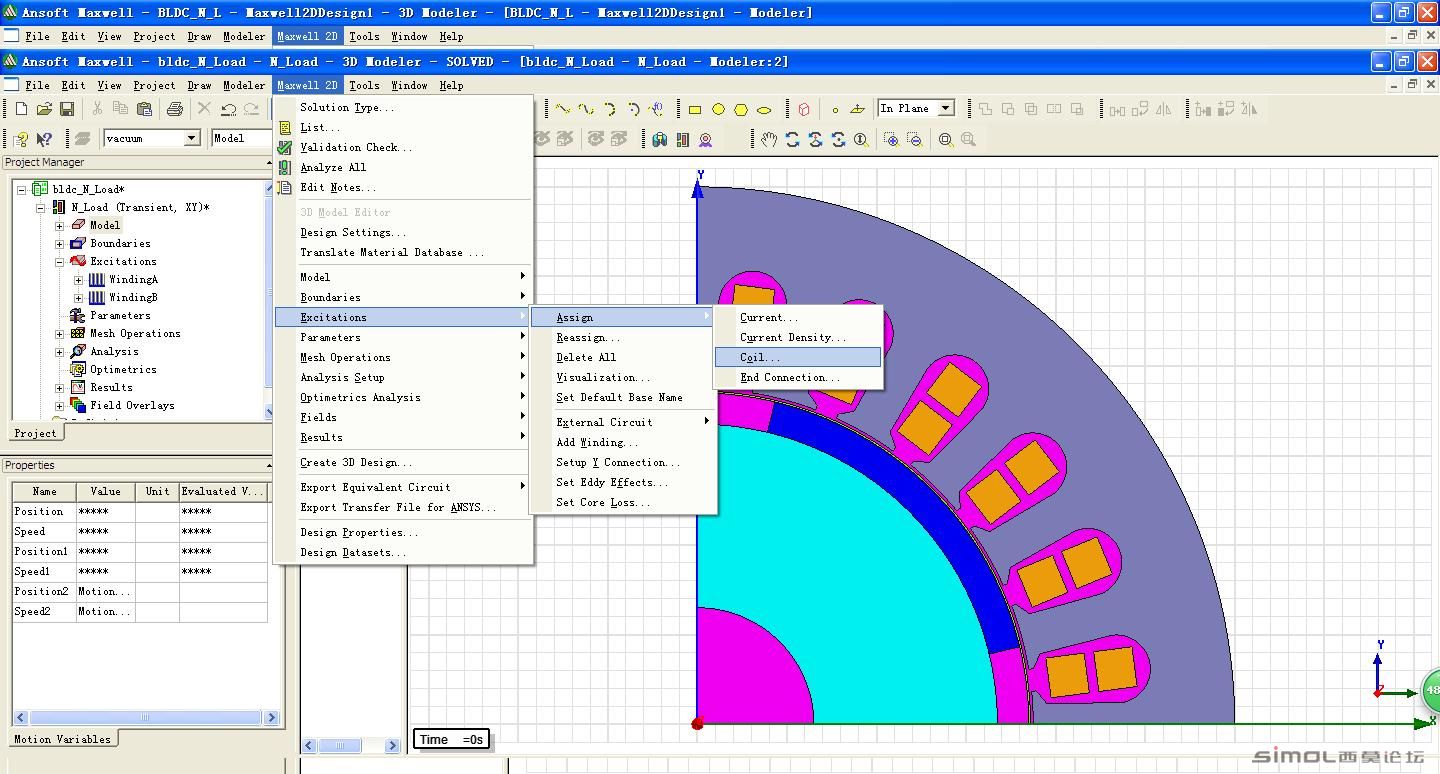Image resolution: width=1440 pixels, height=774 pixels.
Task: Open Set Core Loss... menu entry
Action: pyautogui.click(x=623, y=502)
